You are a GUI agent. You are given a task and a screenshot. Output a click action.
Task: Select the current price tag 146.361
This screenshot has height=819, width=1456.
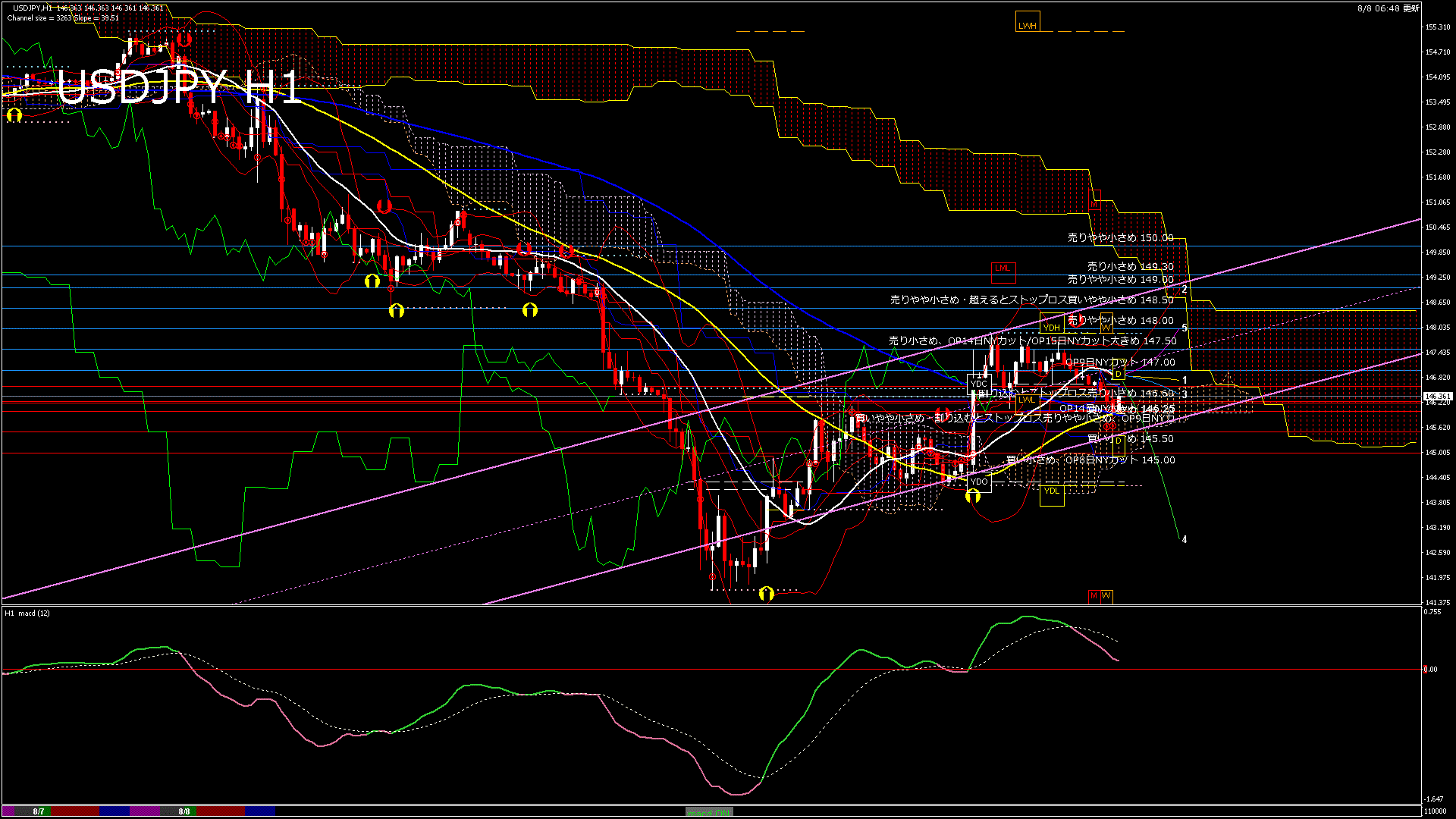coord(1438,397)
